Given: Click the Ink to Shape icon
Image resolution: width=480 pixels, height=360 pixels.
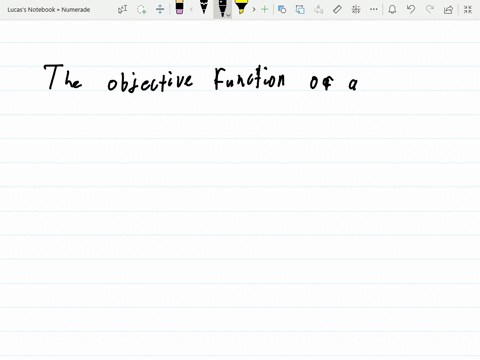Looking at the screenshot, I should coord(300,9).
